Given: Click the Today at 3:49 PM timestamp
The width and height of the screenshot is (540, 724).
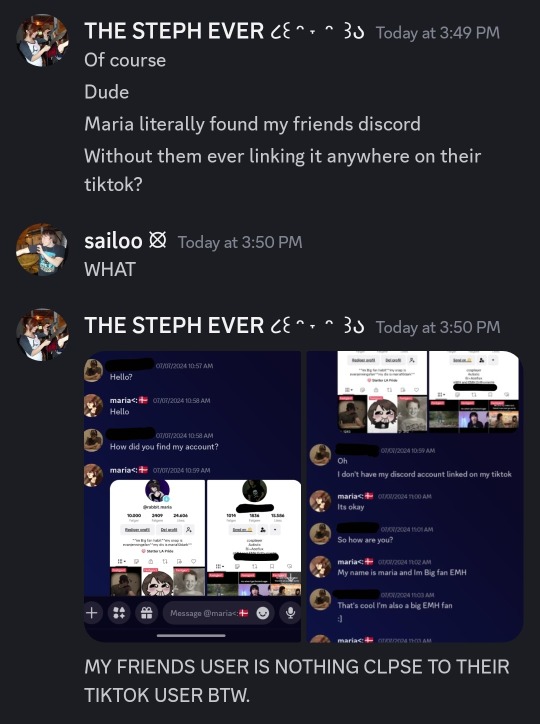Looking at the screenshot, I should pyautogui.click(x=438, y=33).
